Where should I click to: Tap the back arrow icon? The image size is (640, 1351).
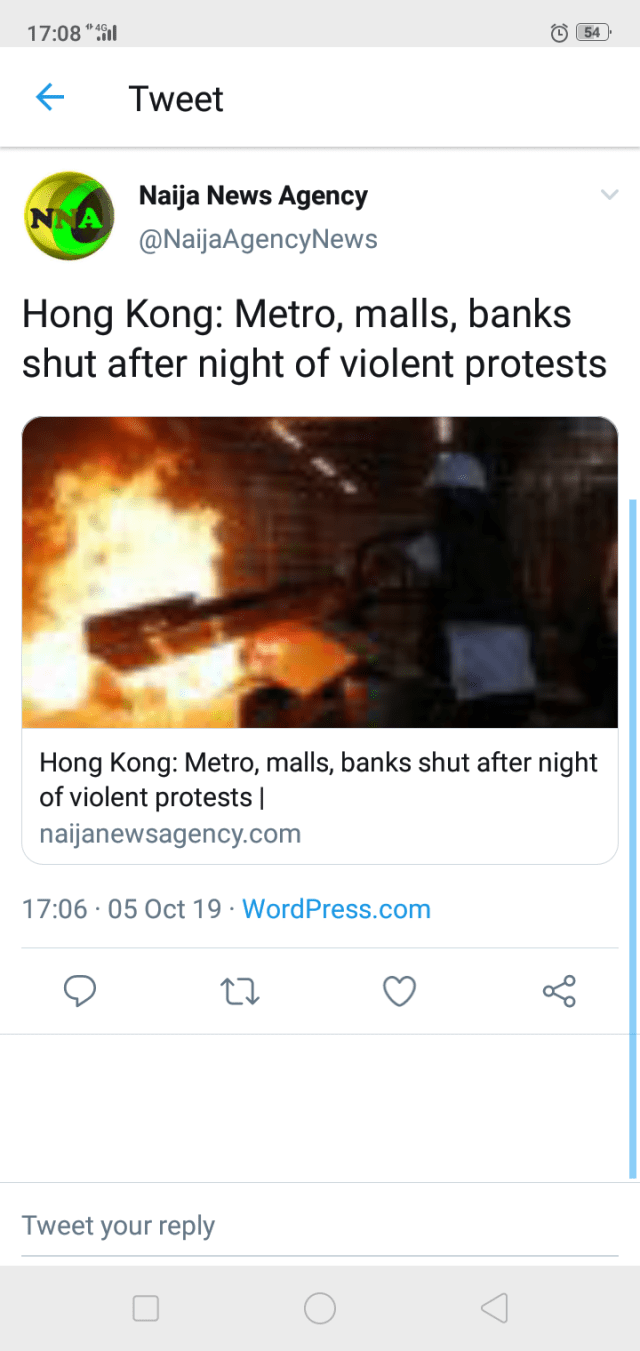tap(49, 97)
